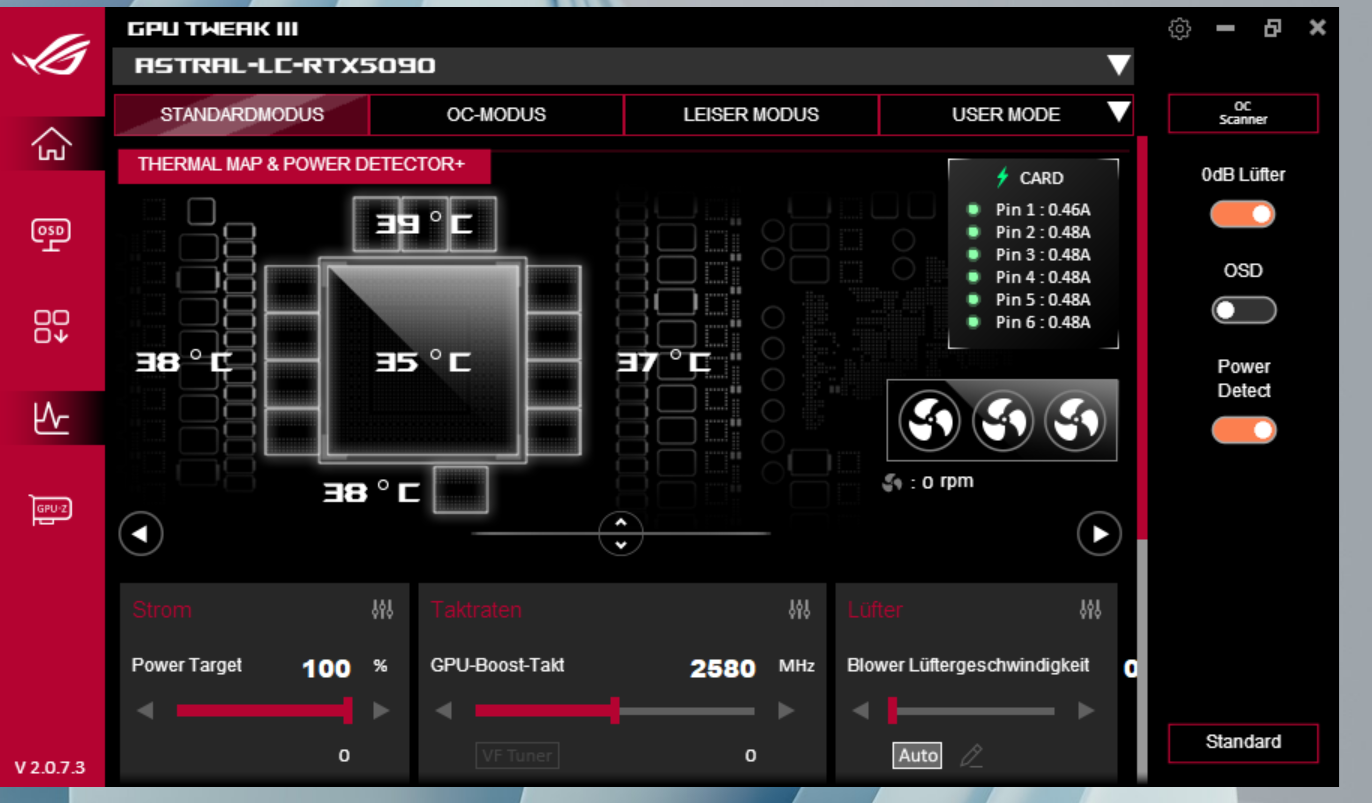This screenshot has height=803, width=1372.
Task: Open advanced settings for Lüfter panel
Action: click(x=1091, y=609)
